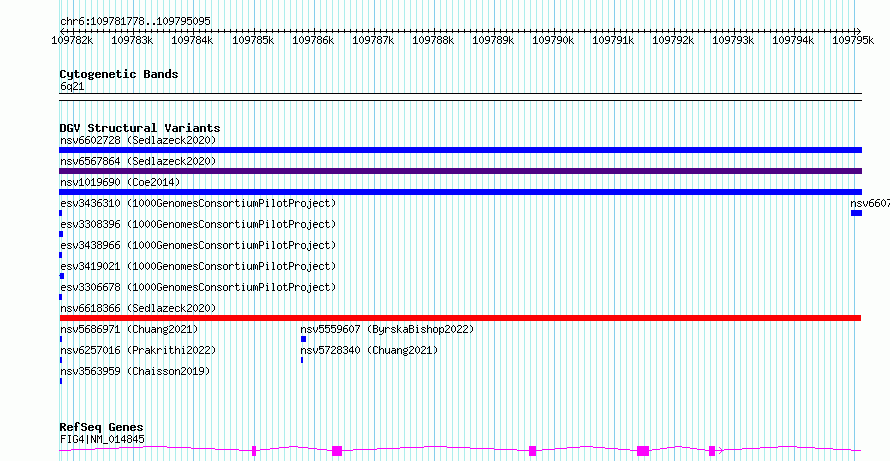Screen dimensions: 890x461
Task: Open variant nsv6567864 (Sedlazeck2020) label
Action: pyautogui.click(x=138, y=161)
